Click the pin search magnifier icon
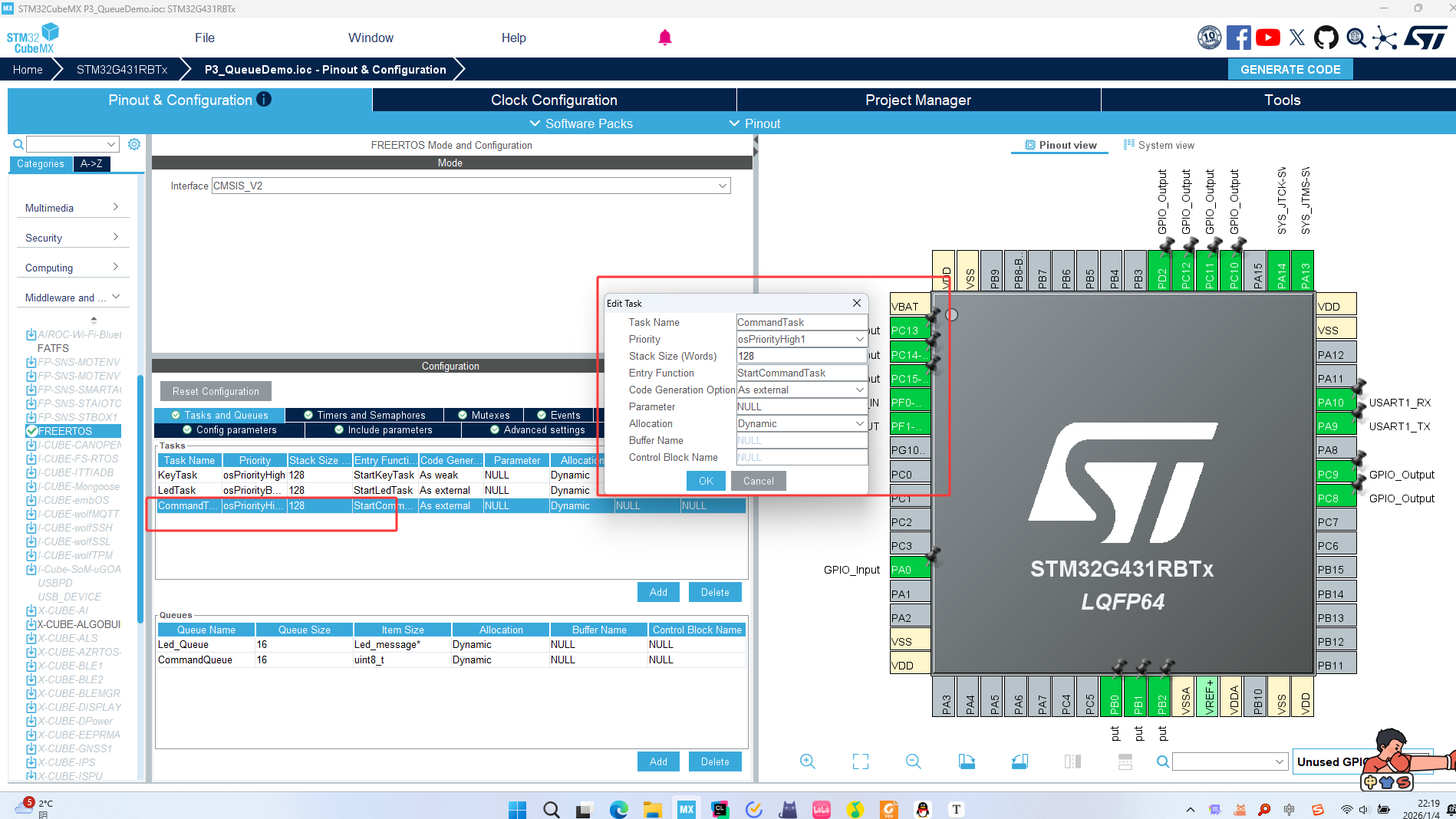The height and width of the screenshot is (819, 1456). pos(1163,761)
